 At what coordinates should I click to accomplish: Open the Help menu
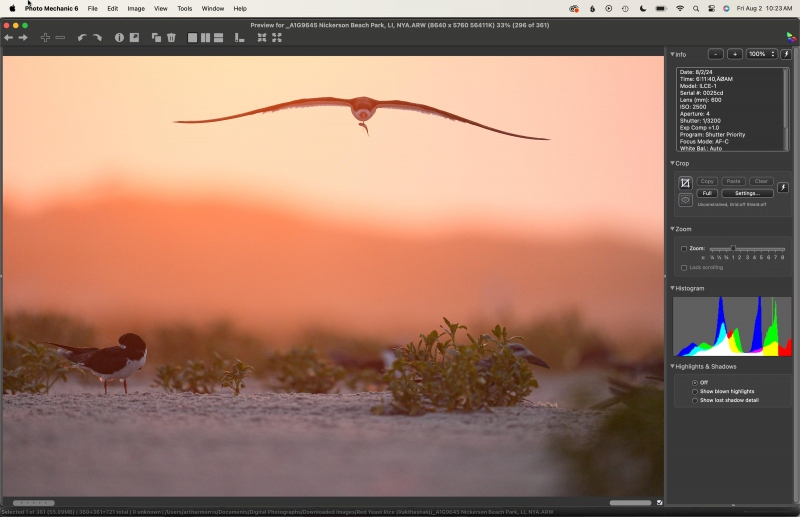(240, 9)
